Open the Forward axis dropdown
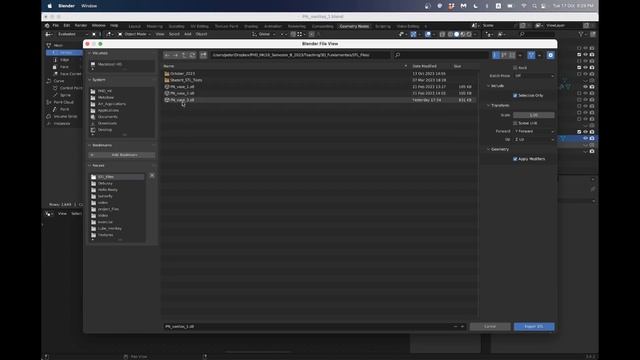Screen dimensions: 640x360 point(534,131)
